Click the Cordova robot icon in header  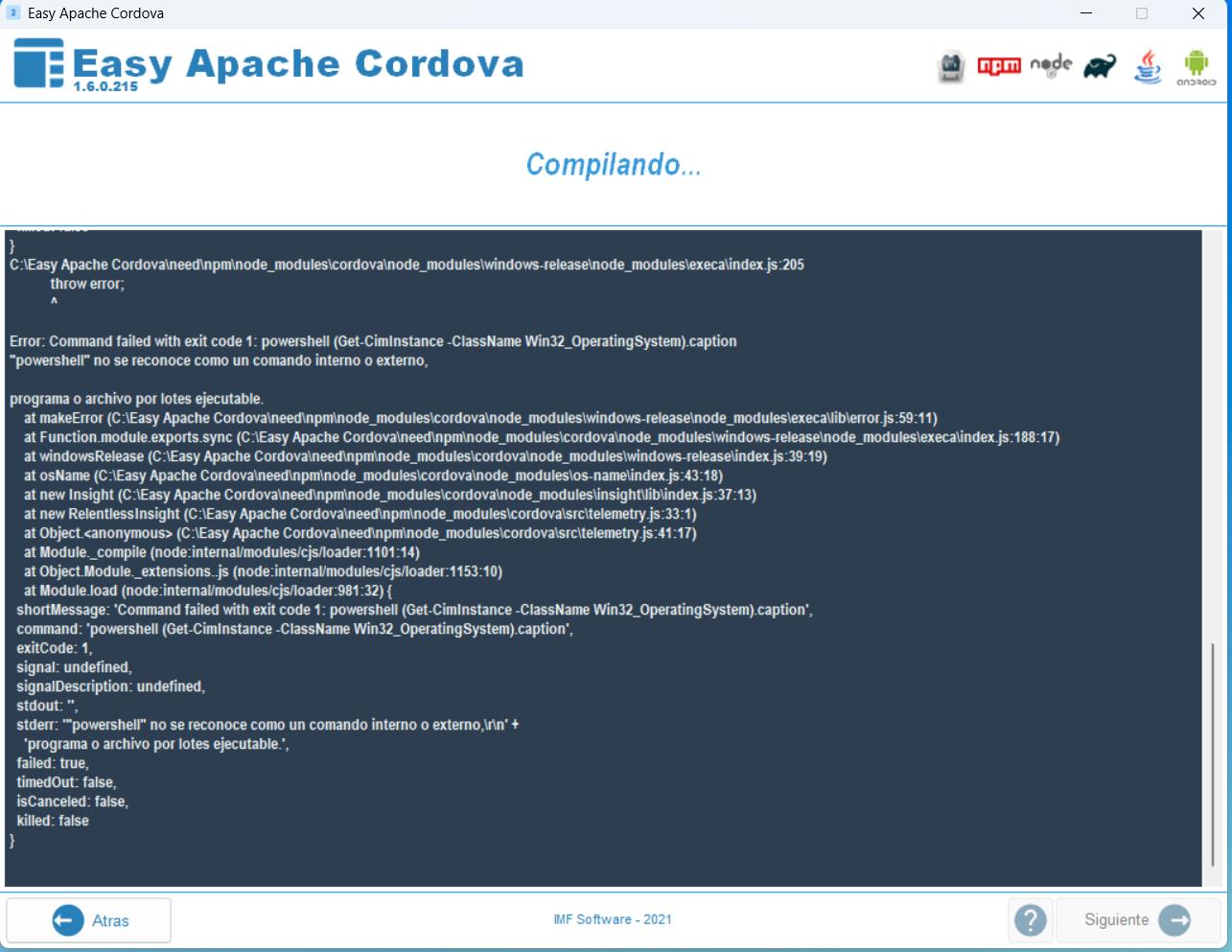click(x=951, y=66)
